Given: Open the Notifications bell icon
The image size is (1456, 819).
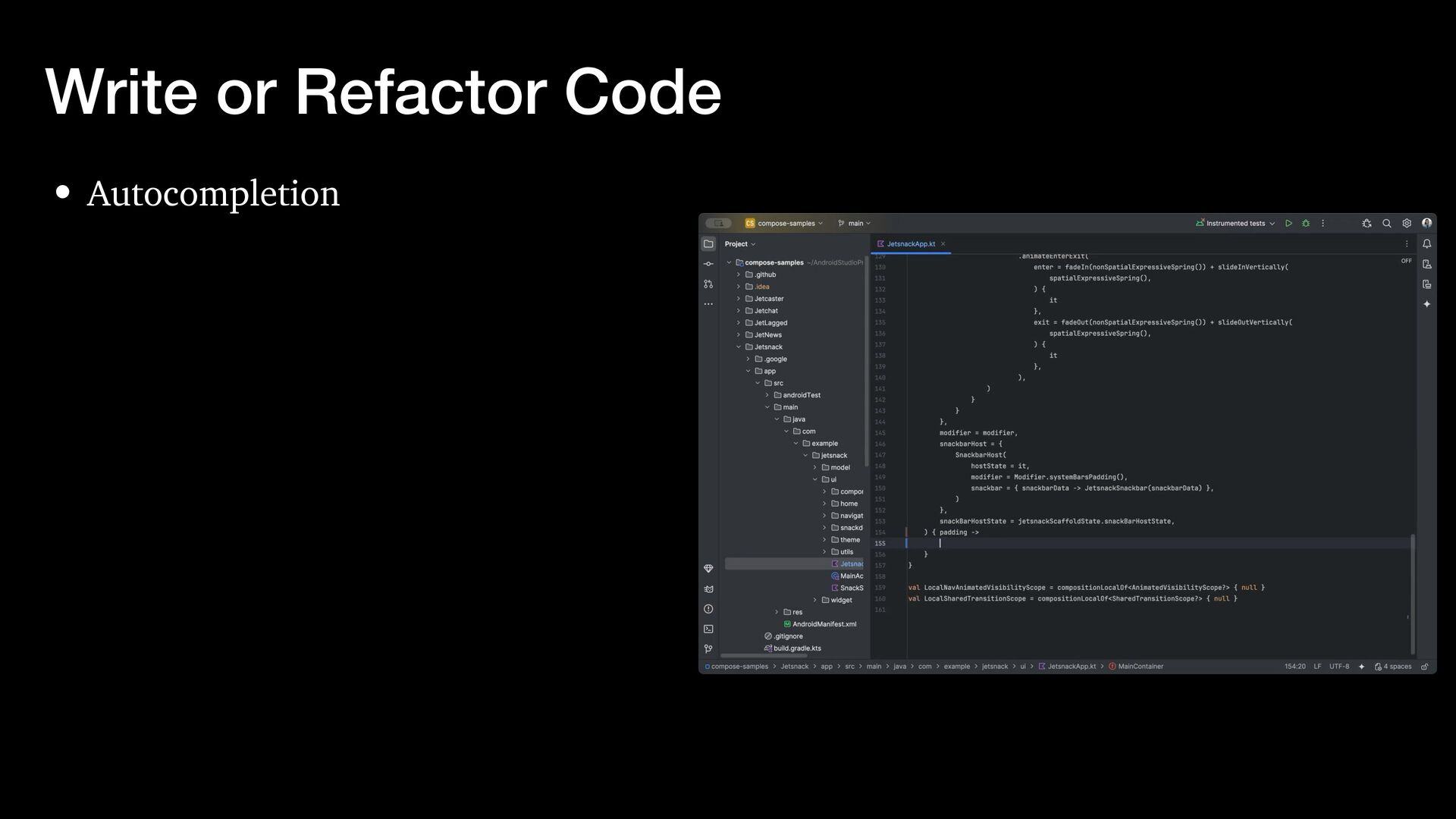Looking at the screenshot, I should 1426,244.
